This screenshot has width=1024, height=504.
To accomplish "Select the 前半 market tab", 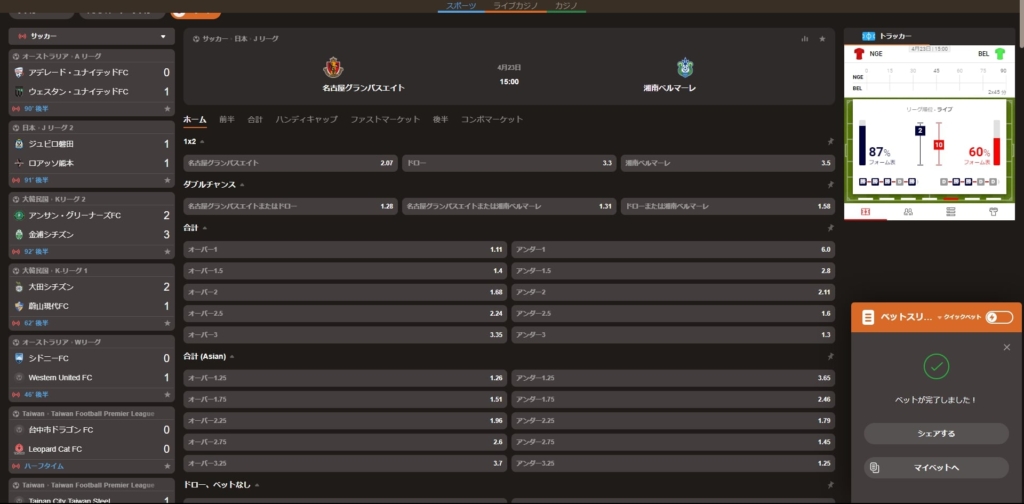I will (227, 119).
